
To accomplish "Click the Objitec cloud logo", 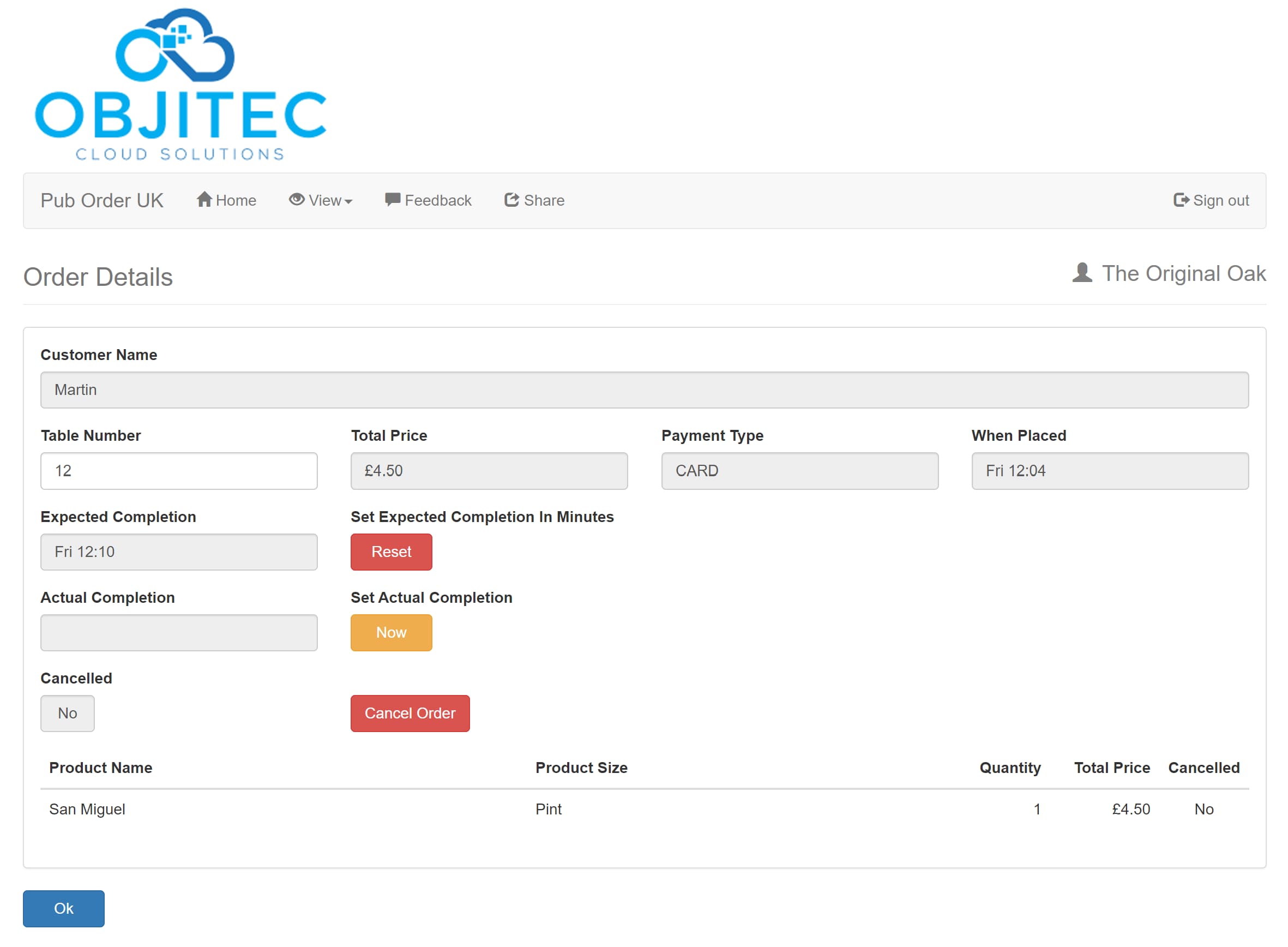I will [x=180, y=85].
